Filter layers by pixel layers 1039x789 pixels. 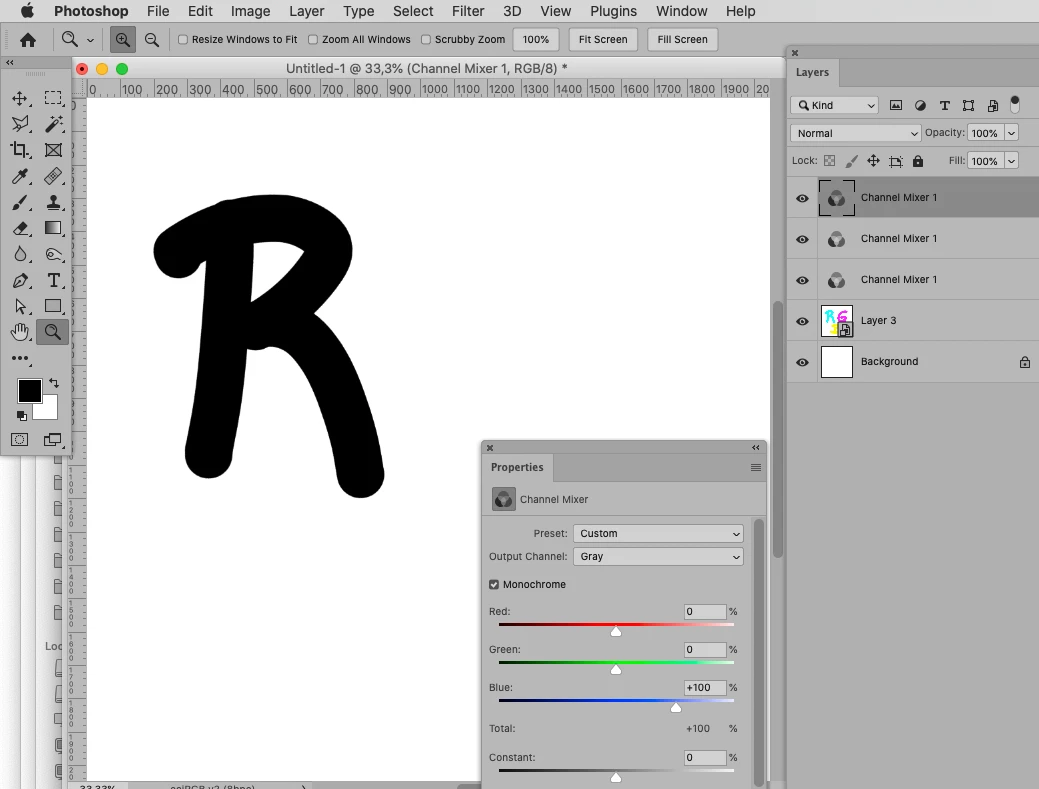896,105
